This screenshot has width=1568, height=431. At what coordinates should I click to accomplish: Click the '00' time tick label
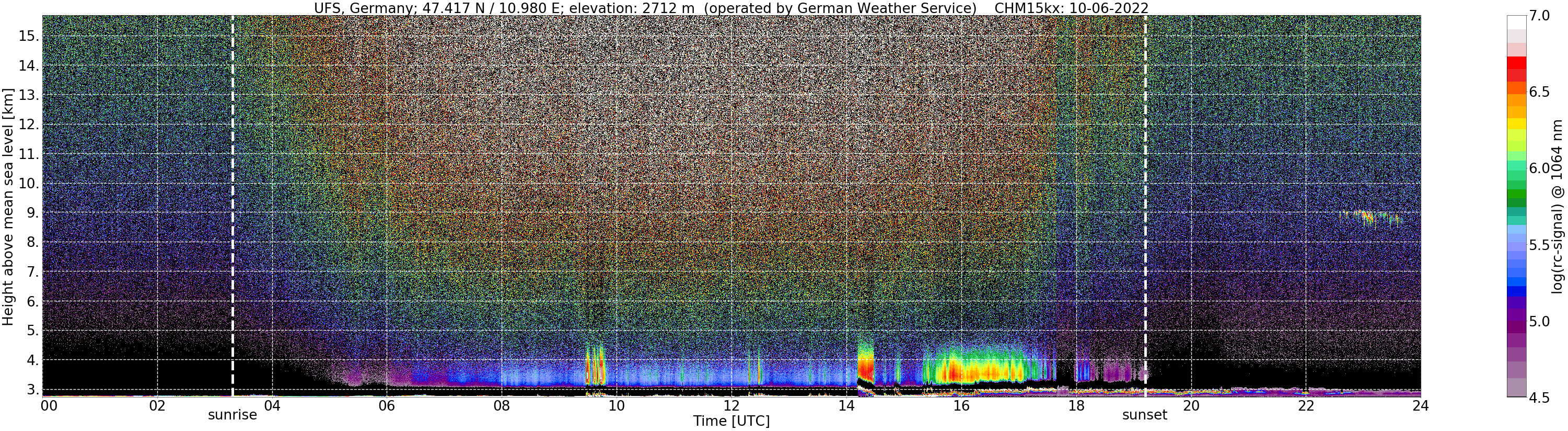click(48, 406)
